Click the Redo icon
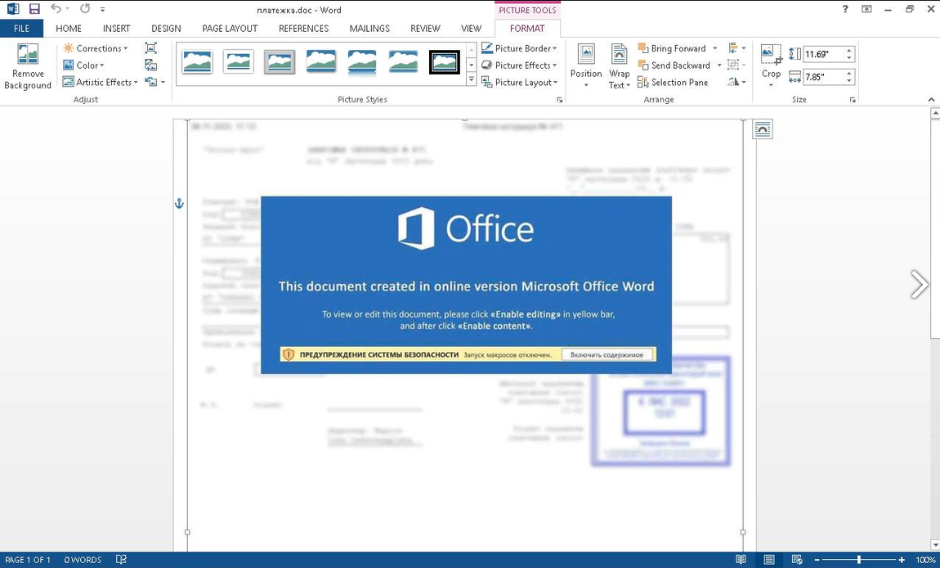The width and height of the screenshot is (940, 568). [x=85, y=9]
